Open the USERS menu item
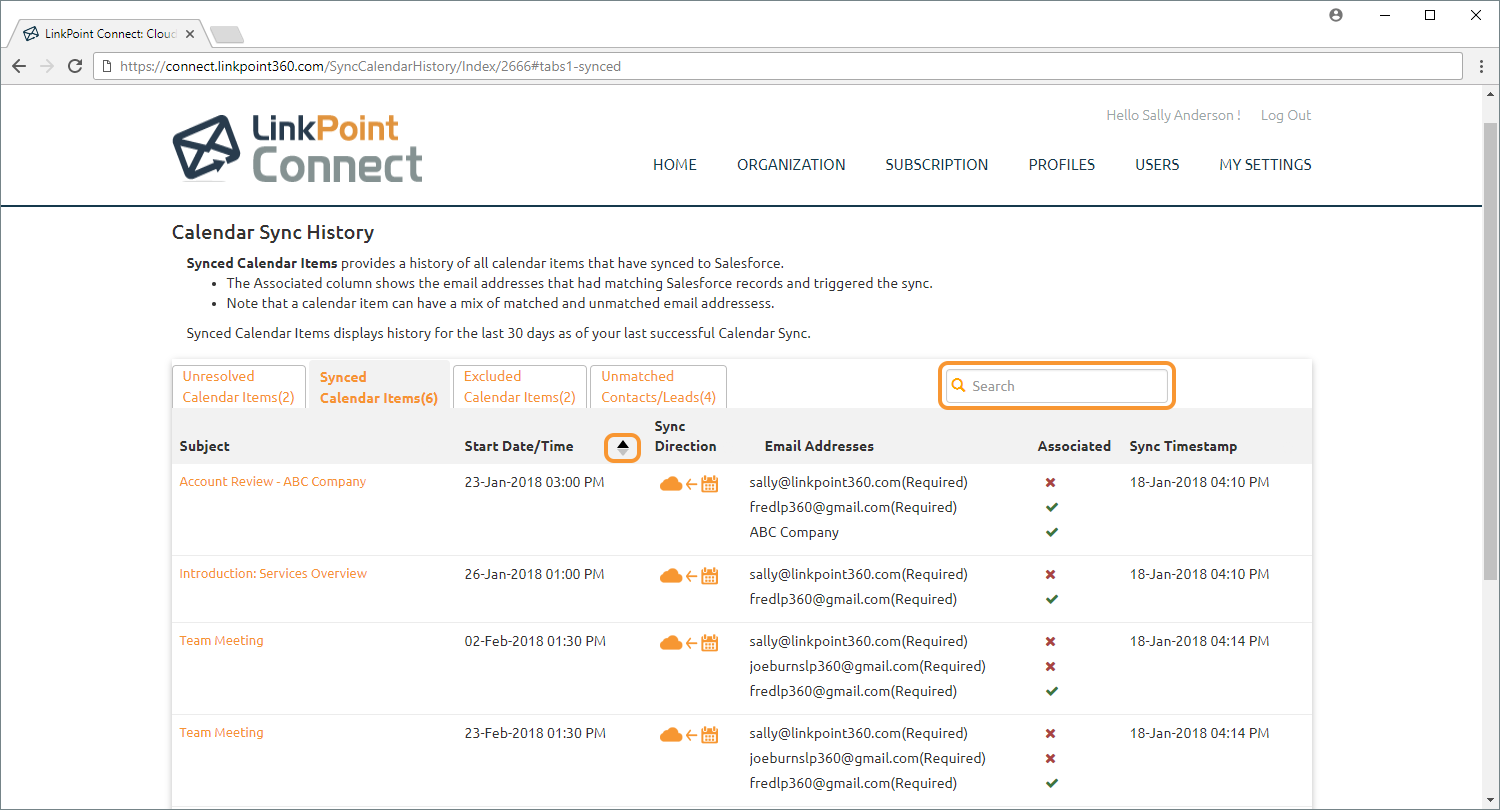The width and height of the screenshot is (1500, 810). coord(1157,165)
